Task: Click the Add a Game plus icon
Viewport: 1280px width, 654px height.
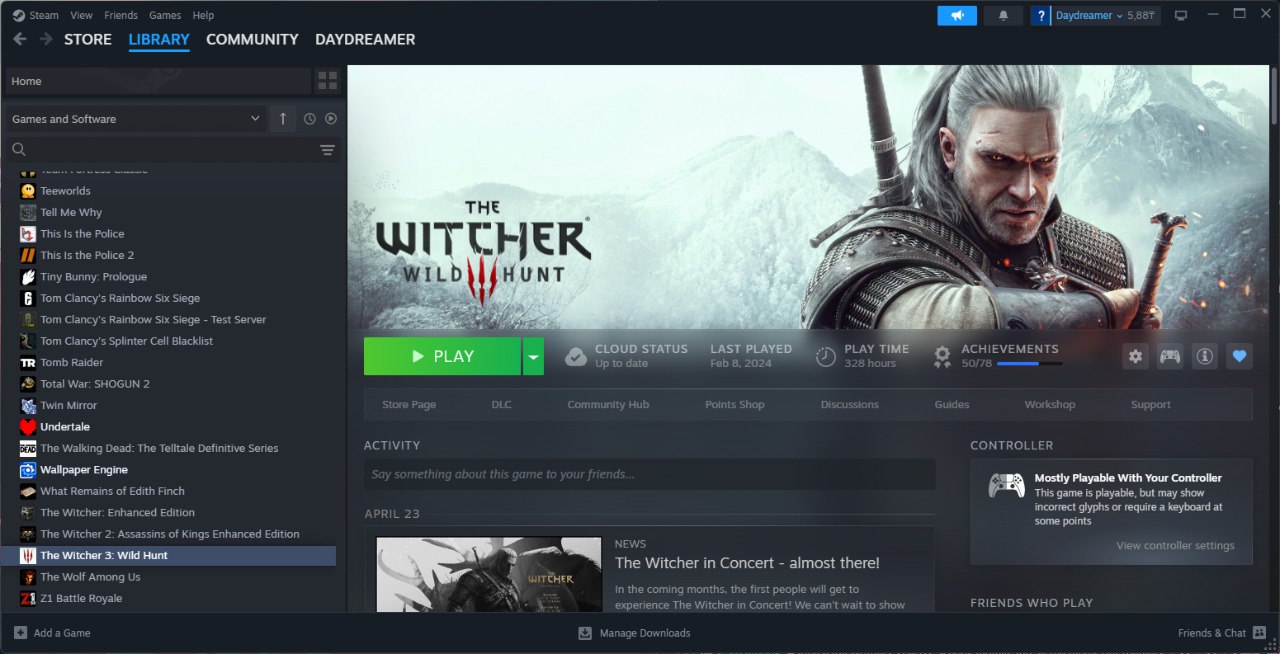Action: click(x=21, y=633)
